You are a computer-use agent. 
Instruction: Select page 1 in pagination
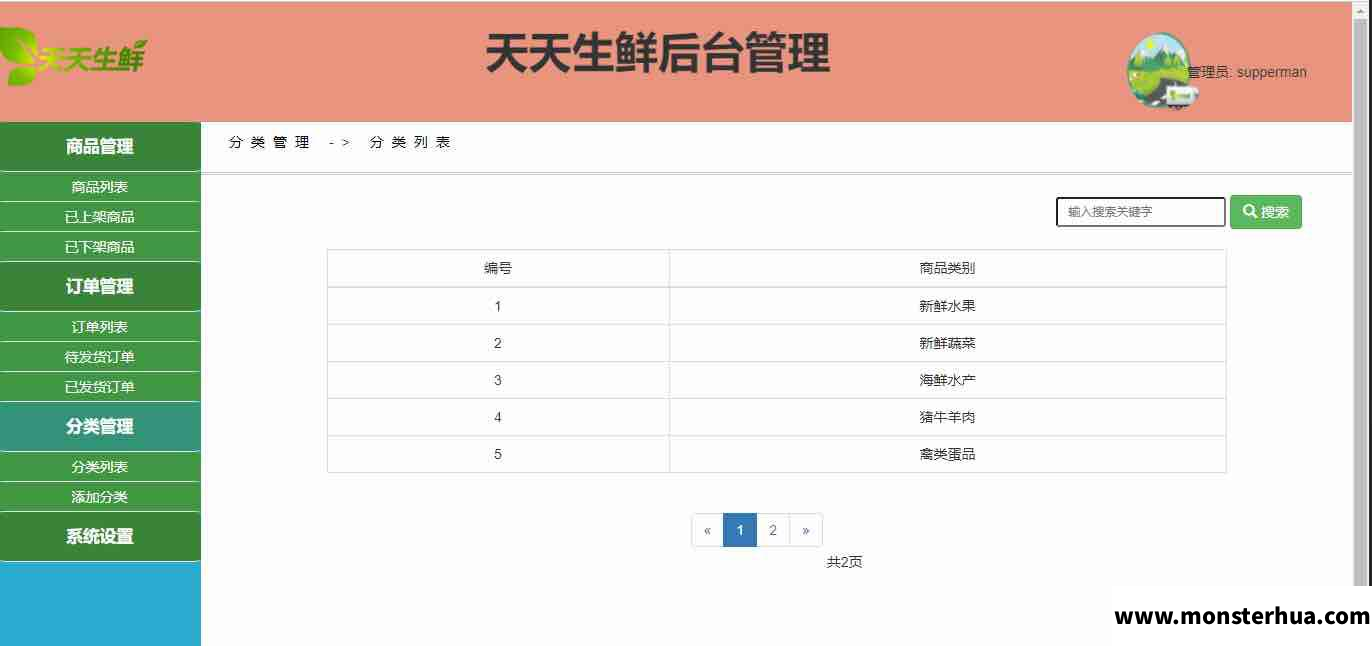pyautogui.click(x=740, y=530)
